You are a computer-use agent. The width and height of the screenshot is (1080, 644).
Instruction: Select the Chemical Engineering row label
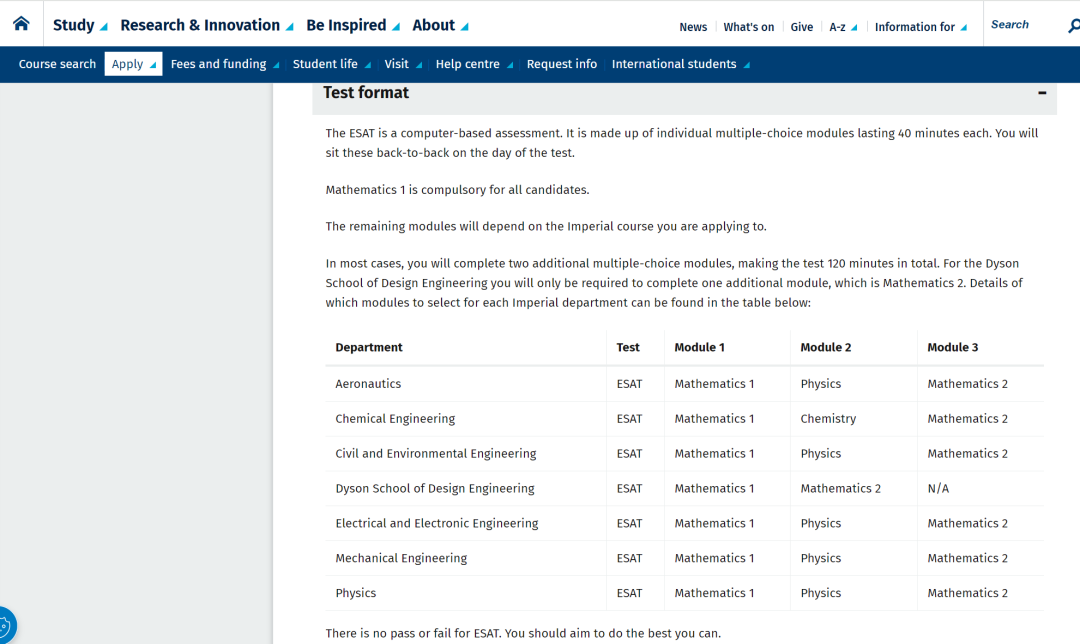coord(395,419)
